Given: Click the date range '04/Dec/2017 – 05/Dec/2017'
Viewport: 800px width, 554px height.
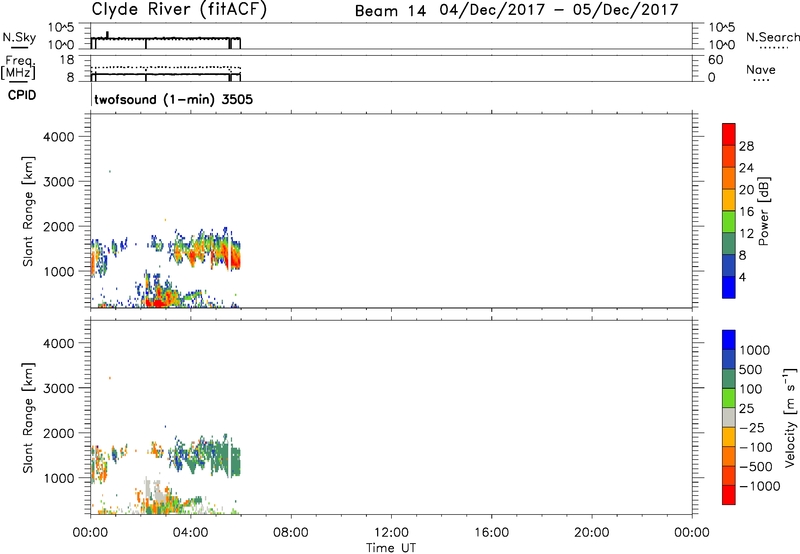Looking at the screenshot, I should tap(559, 10).
